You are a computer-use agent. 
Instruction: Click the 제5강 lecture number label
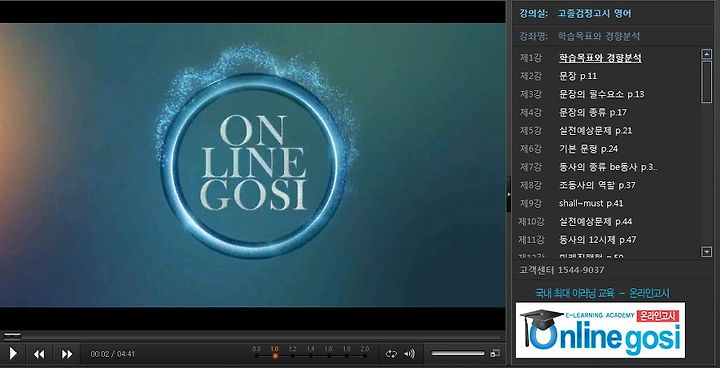531,130
